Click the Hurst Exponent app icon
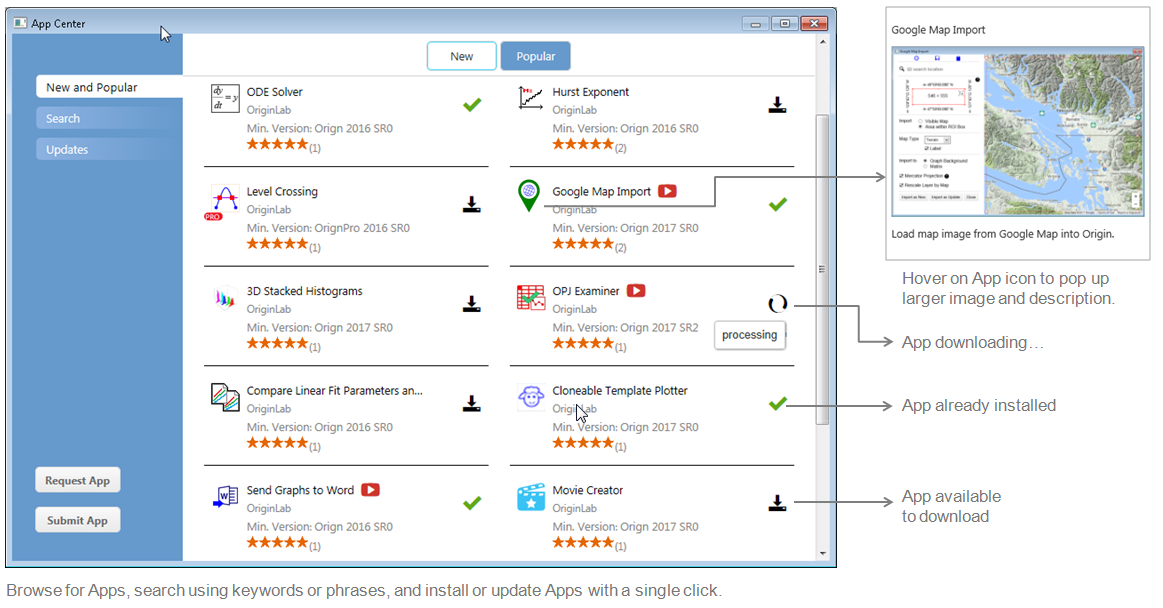Viewport: 1163px width, 608px height. coord(530,99)
